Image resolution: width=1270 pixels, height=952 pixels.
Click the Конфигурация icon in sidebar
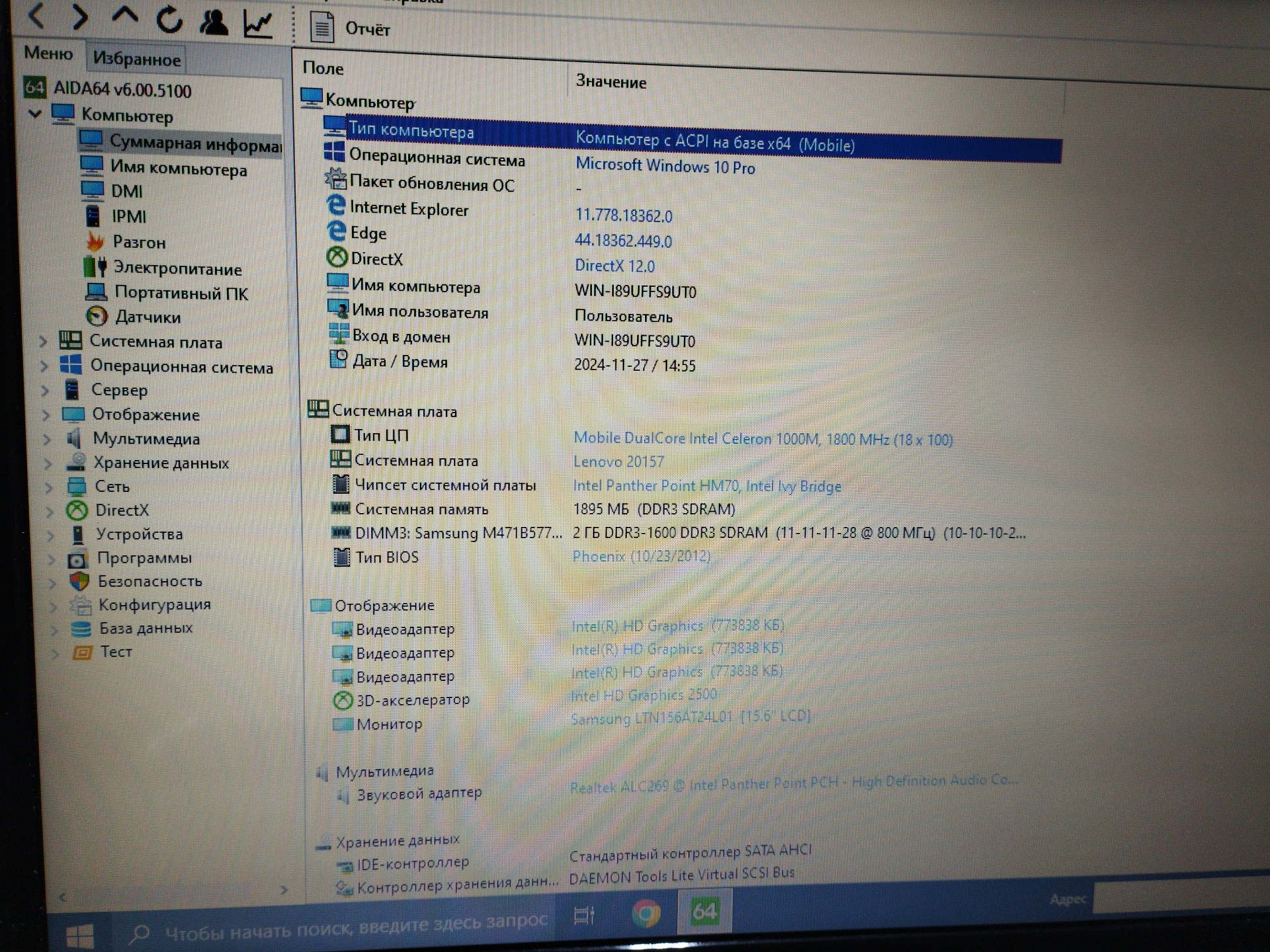coord(81,605)
